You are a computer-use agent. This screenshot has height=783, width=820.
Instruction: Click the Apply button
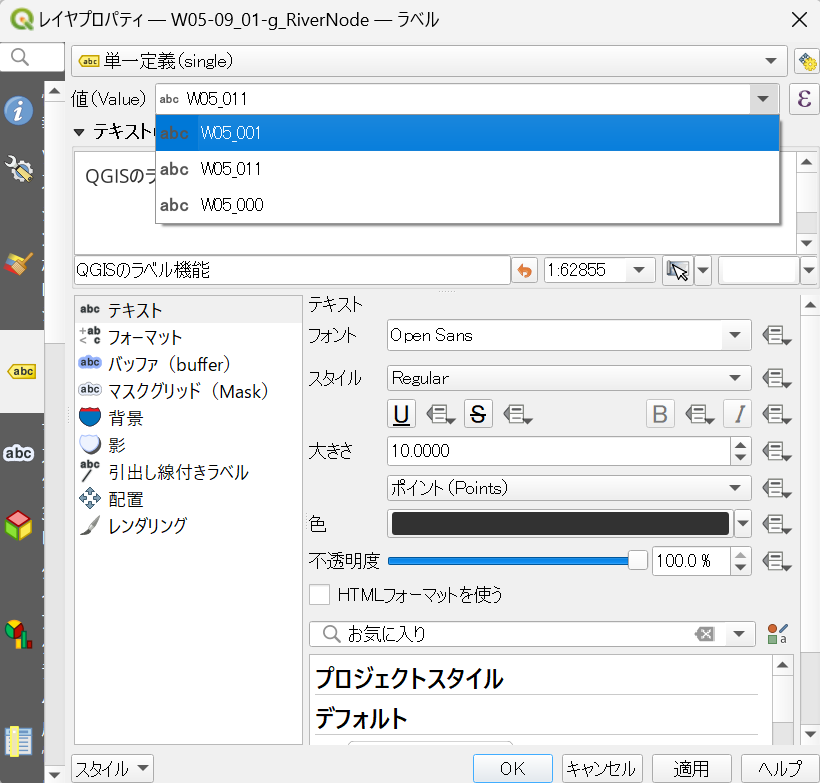pos(691,768)
